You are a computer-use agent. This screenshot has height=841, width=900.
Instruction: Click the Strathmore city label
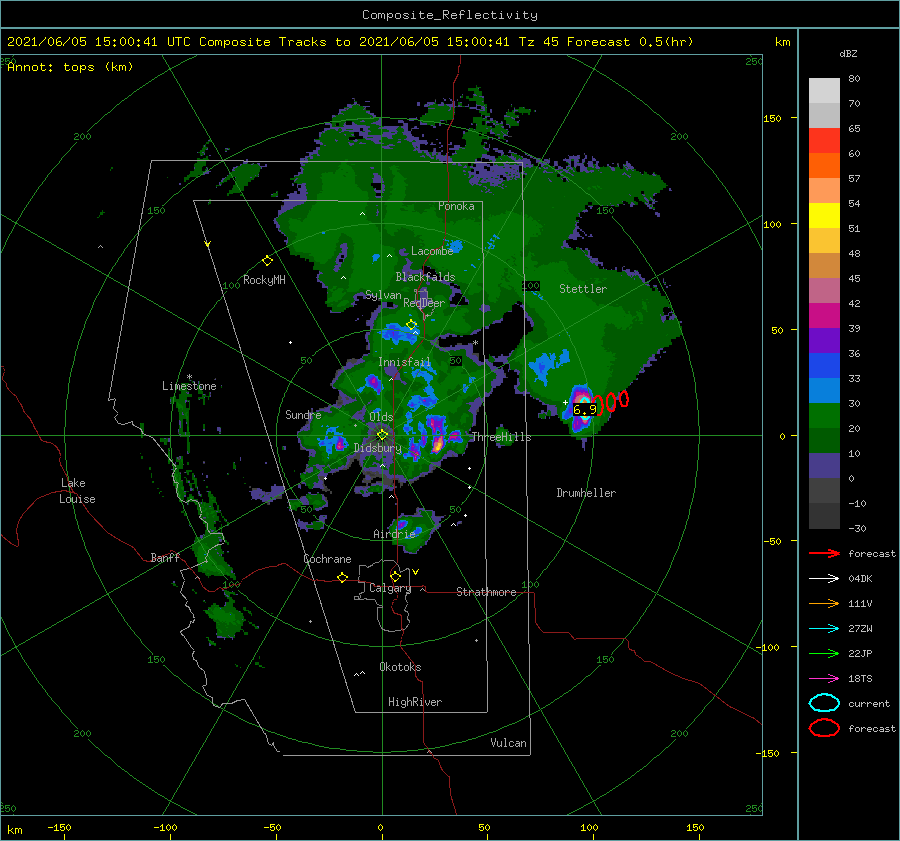486,592
